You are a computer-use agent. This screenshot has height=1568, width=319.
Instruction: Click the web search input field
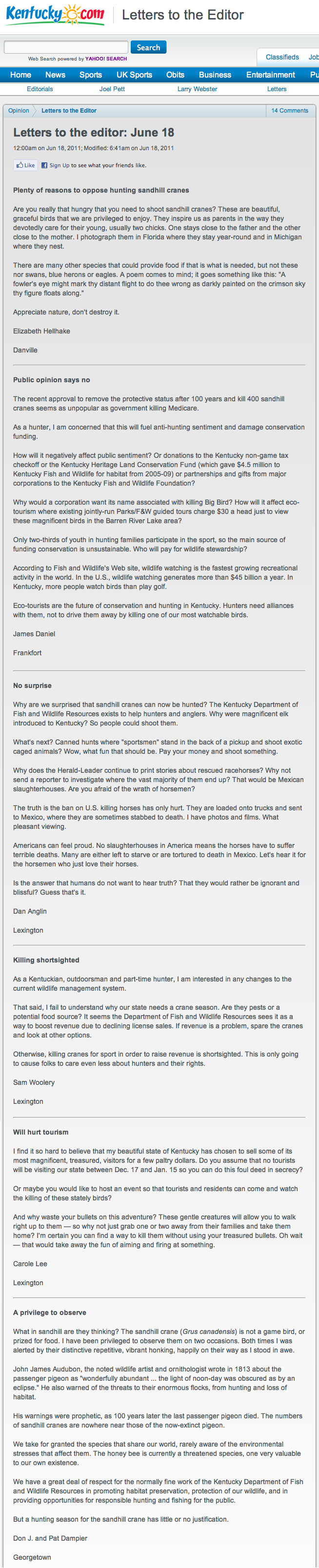coord(66,47)
